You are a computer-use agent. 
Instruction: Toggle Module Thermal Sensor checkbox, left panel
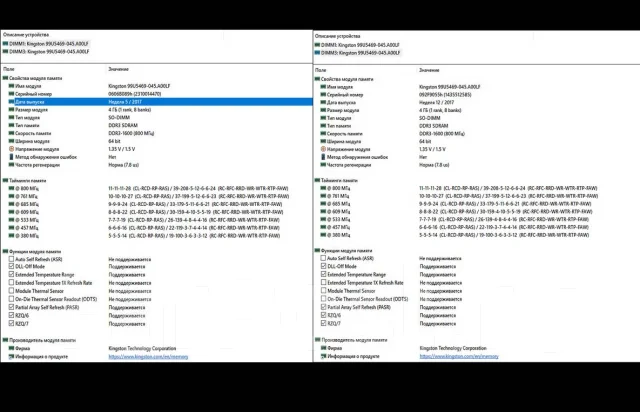(11, 291)
